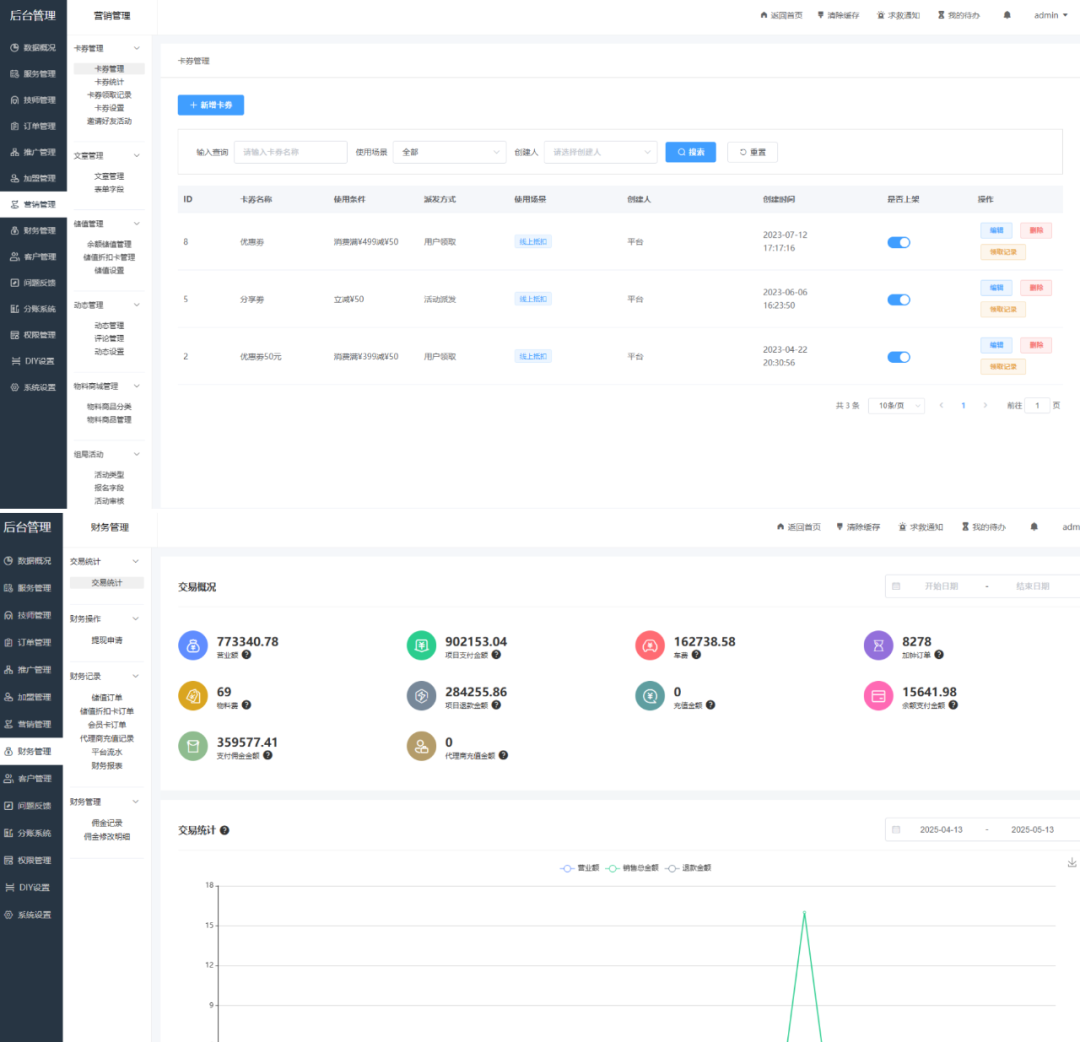Click the 新增卡券 button
This screenshot has width=1080, height=1042.
click(x=211, y=105)
